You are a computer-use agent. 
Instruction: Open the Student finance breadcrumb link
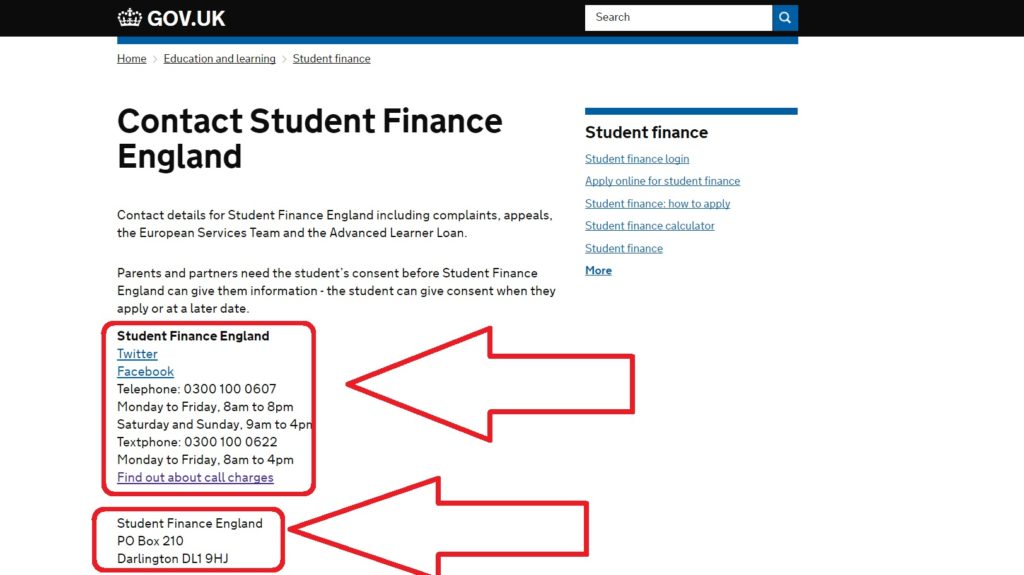pyautogui.click(x=331, y=59)
